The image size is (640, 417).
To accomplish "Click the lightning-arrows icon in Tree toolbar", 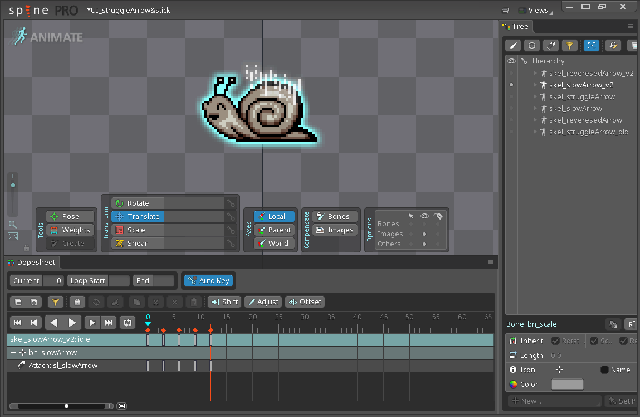I will 613,46.
